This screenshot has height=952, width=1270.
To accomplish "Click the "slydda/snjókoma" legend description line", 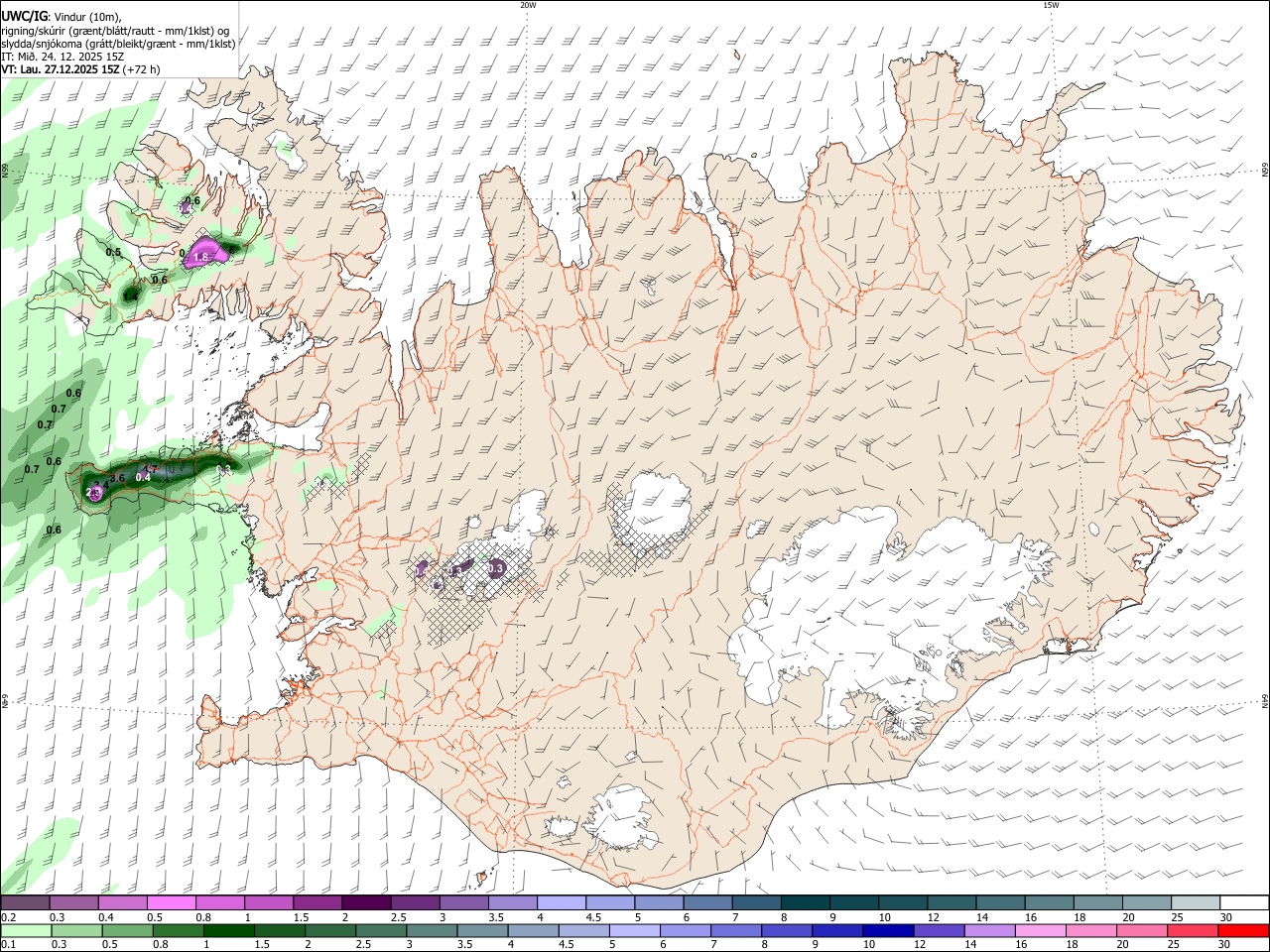I will tap(118, 44).
